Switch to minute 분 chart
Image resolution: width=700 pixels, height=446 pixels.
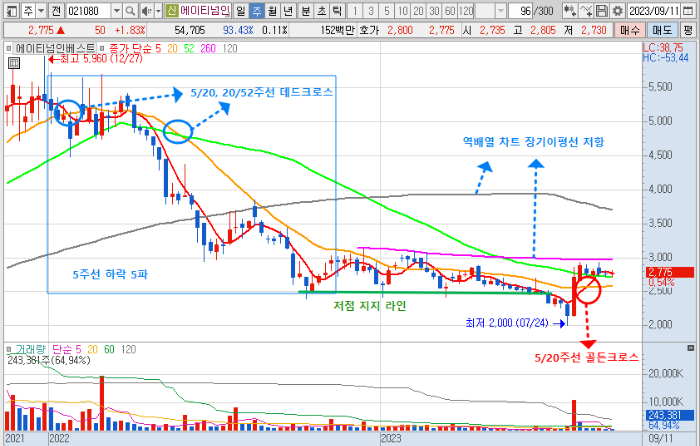pyautogui.click(x=306, y=10)
